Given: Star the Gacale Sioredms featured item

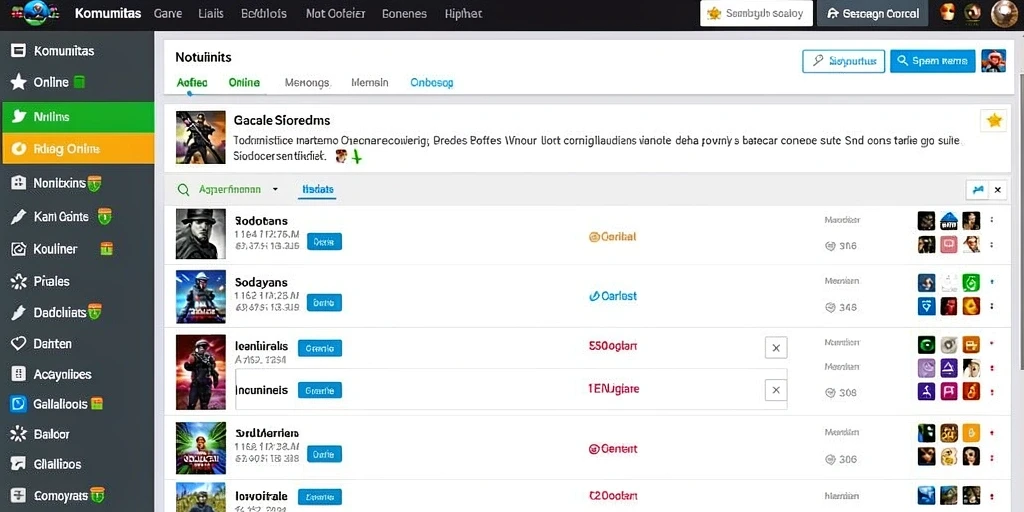Looking at the screenshot, I should click(994, 120).
